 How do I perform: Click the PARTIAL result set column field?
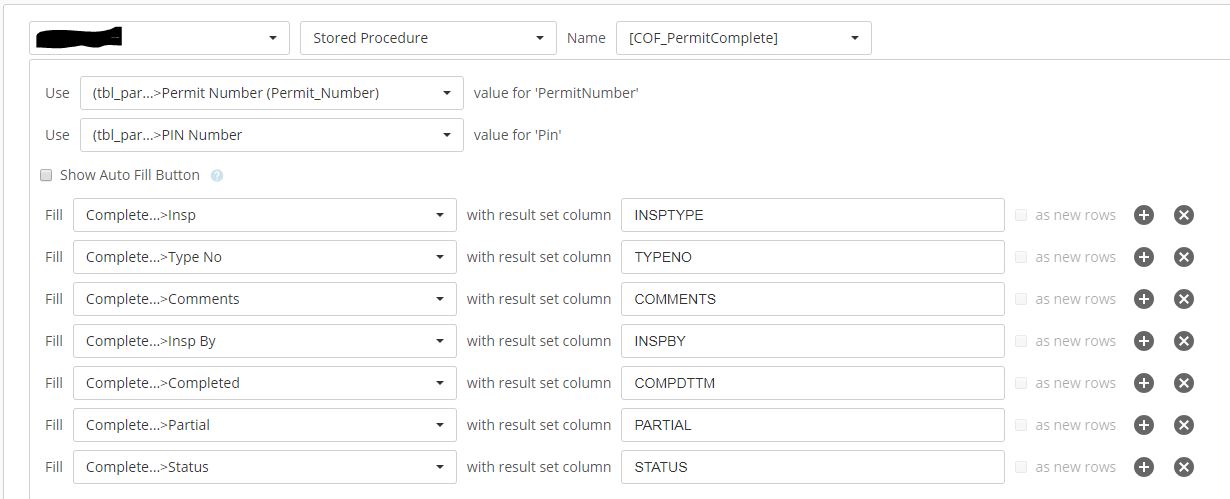click(x=812, y=425)
